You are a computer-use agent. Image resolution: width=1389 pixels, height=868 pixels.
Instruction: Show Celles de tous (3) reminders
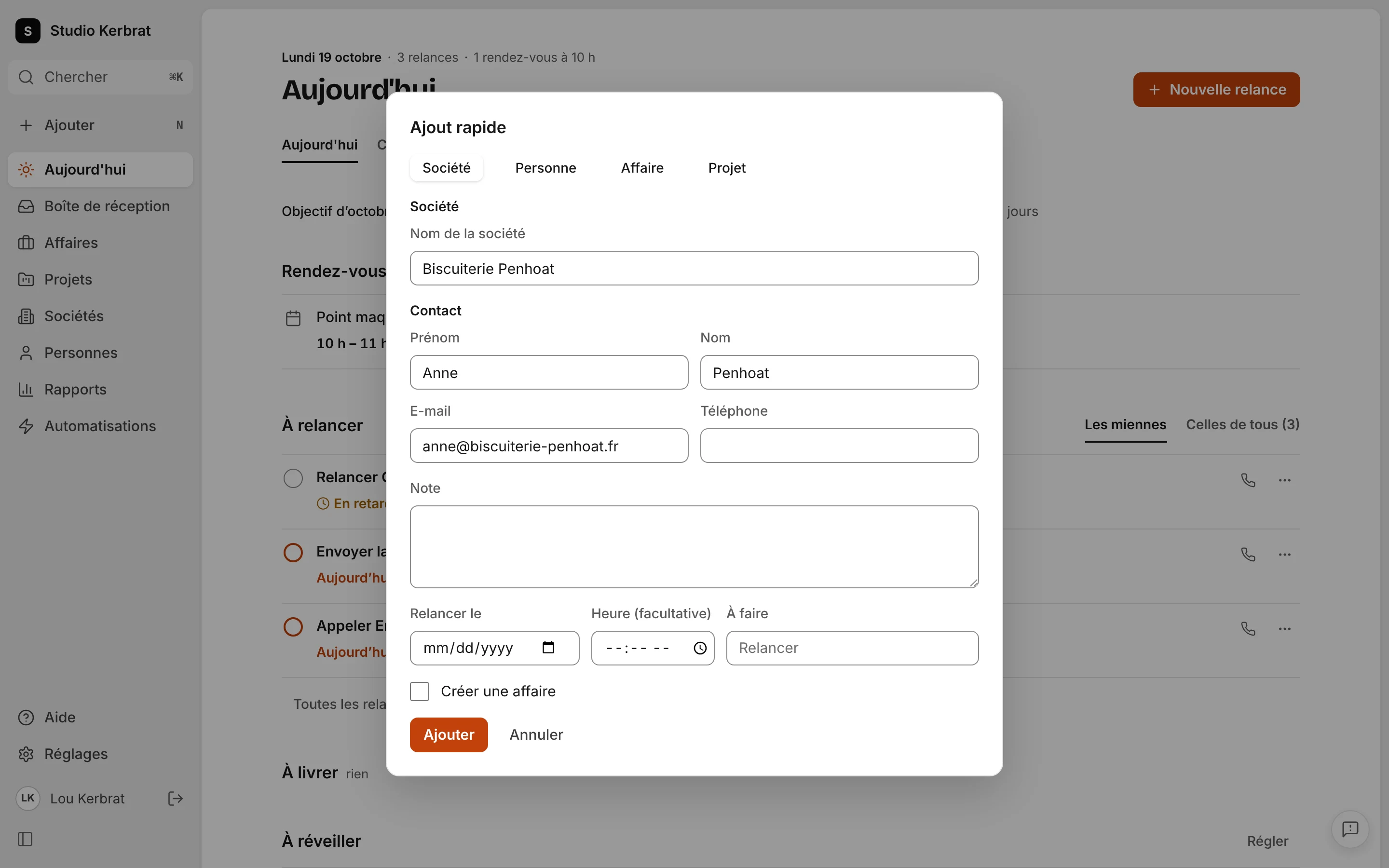click(1243, 425)
